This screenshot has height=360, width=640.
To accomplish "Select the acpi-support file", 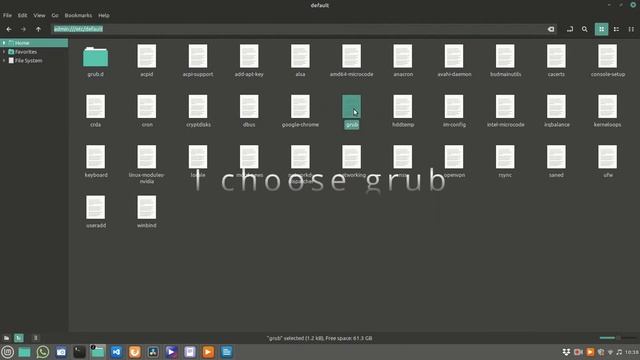I will click(x=198, y=61).
